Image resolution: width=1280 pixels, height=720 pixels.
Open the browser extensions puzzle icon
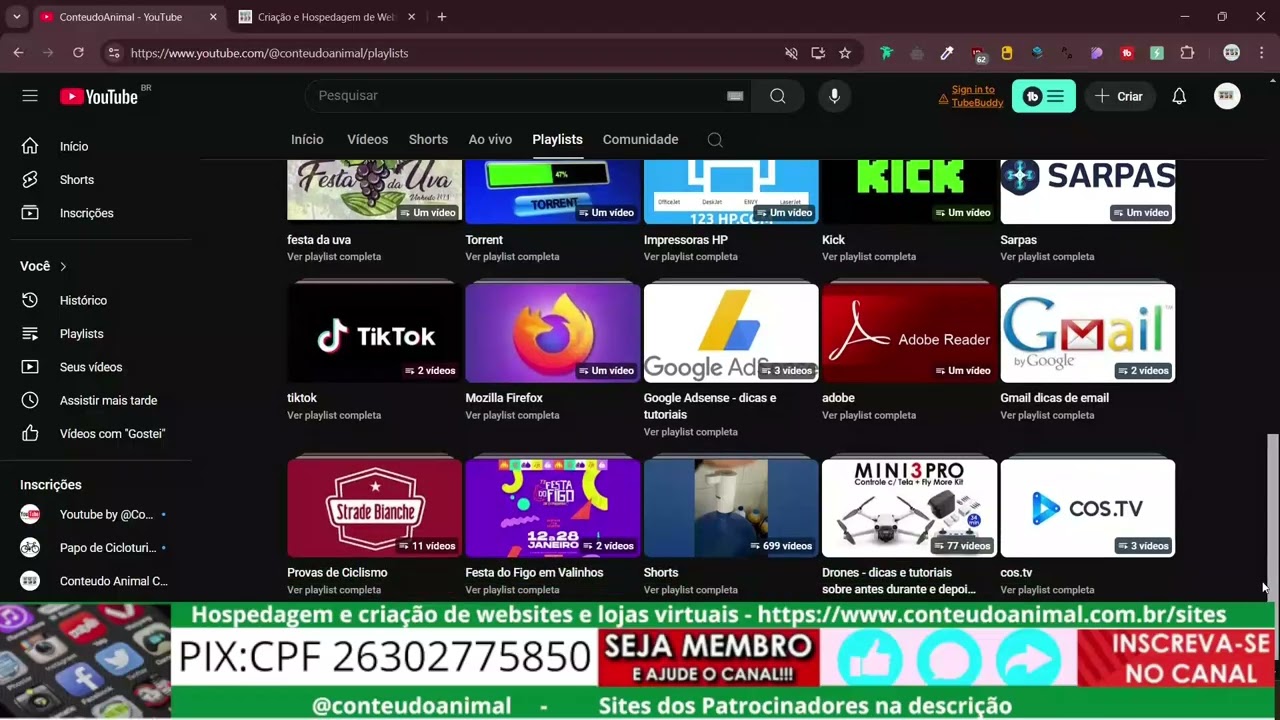tap(1187, 53)
